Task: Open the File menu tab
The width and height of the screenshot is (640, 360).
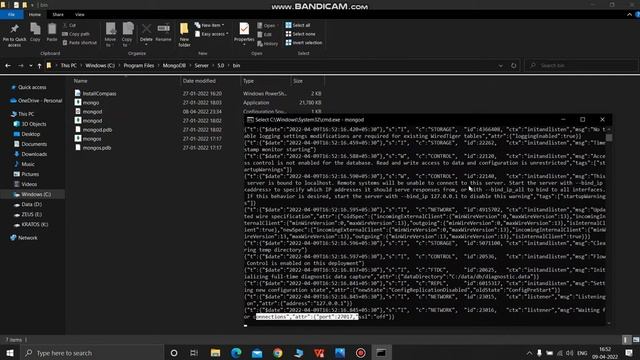Action: tap(11, 14)
